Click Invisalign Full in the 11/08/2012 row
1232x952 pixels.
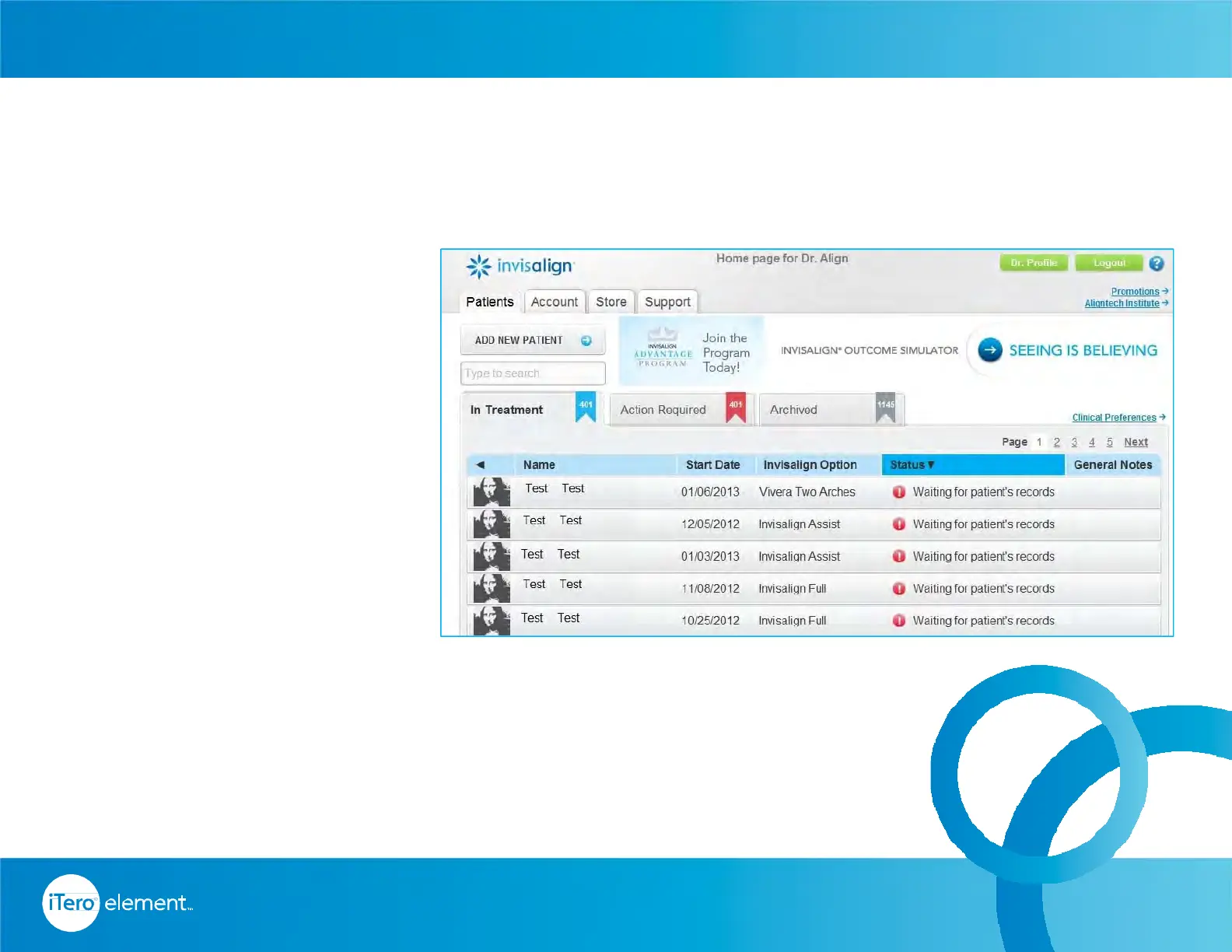[x=793, y=589]
